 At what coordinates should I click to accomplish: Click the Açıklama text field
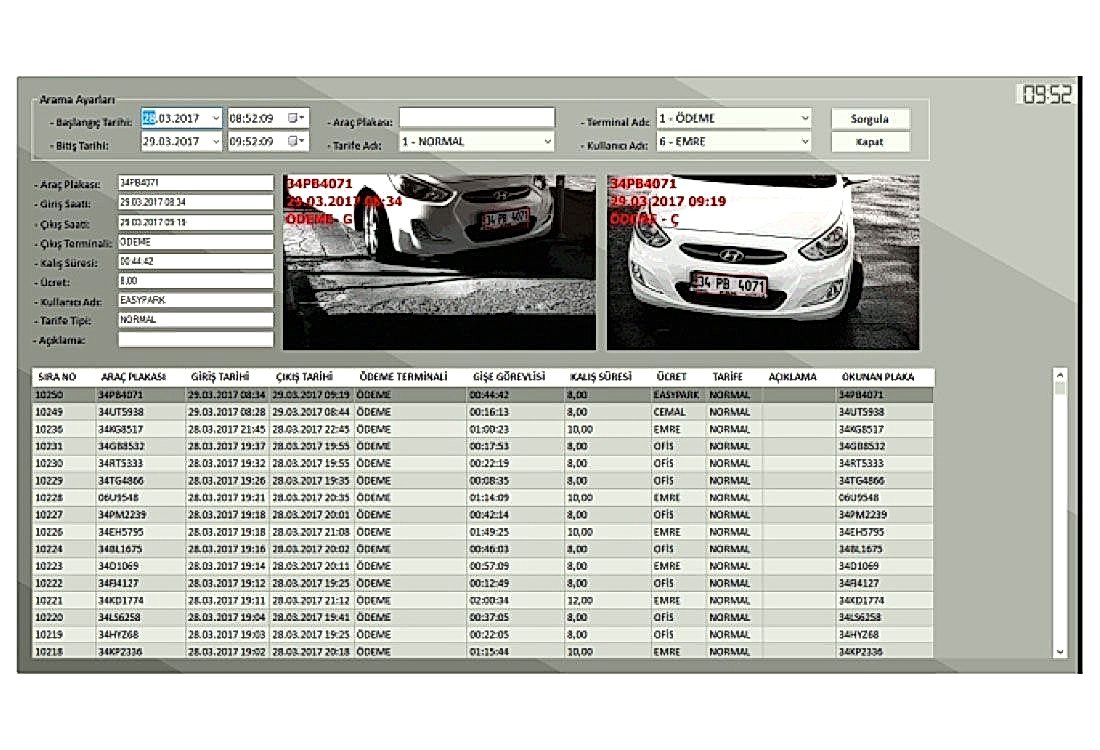pyautogui.click(x=196, y=340)
